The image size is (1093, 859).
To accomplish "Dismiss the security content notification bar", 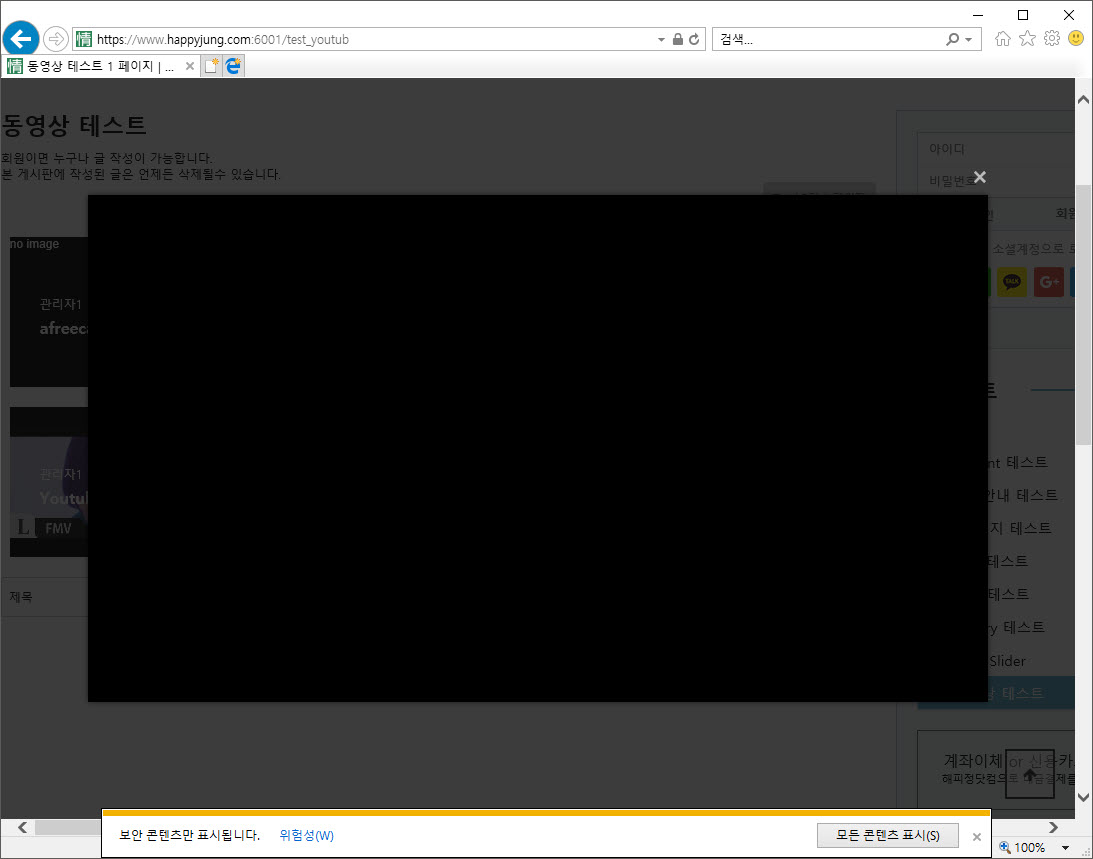I will 977,836.
